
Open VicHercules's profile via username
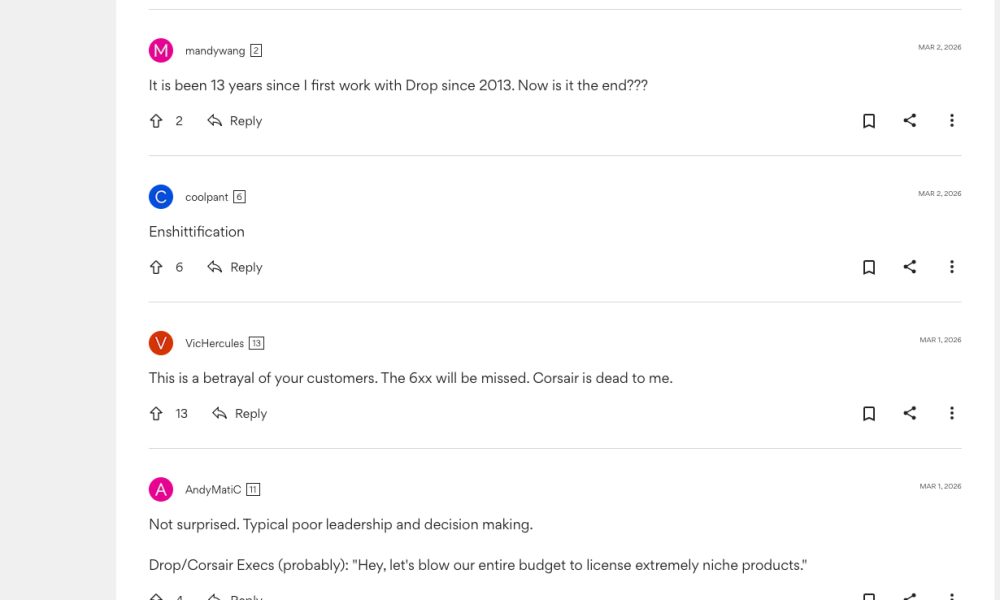[214, 343]
